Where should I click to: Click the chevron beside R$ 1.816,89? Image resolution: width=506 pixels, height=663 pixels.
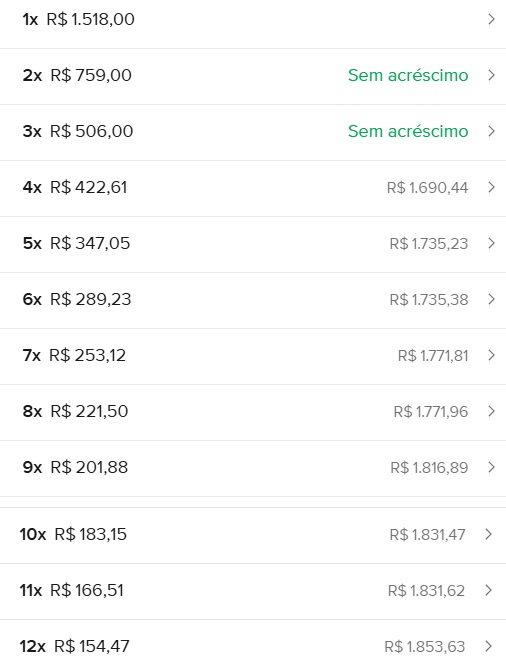(x=491, y=467)
